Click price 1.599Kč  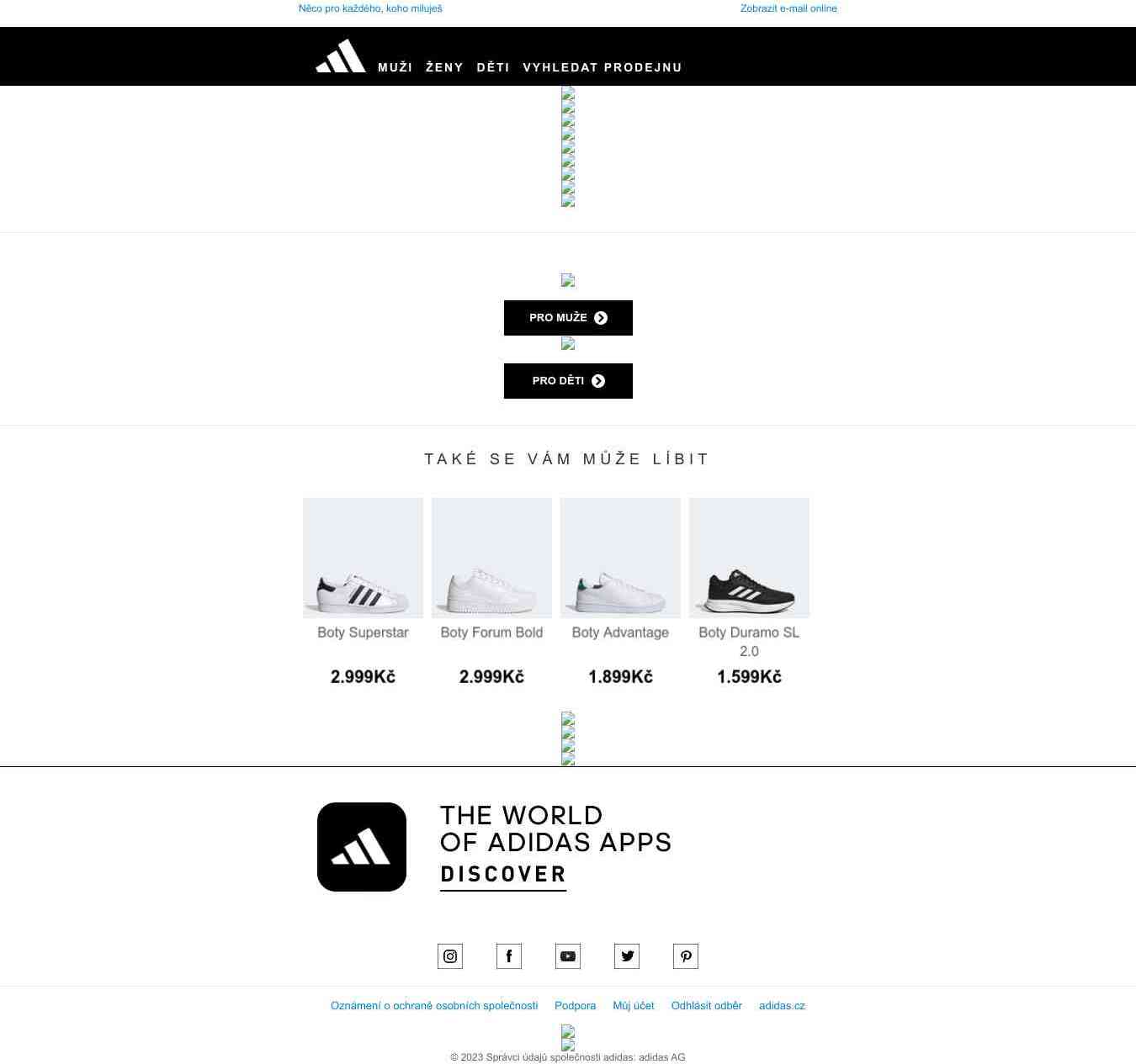coord(749,677)
